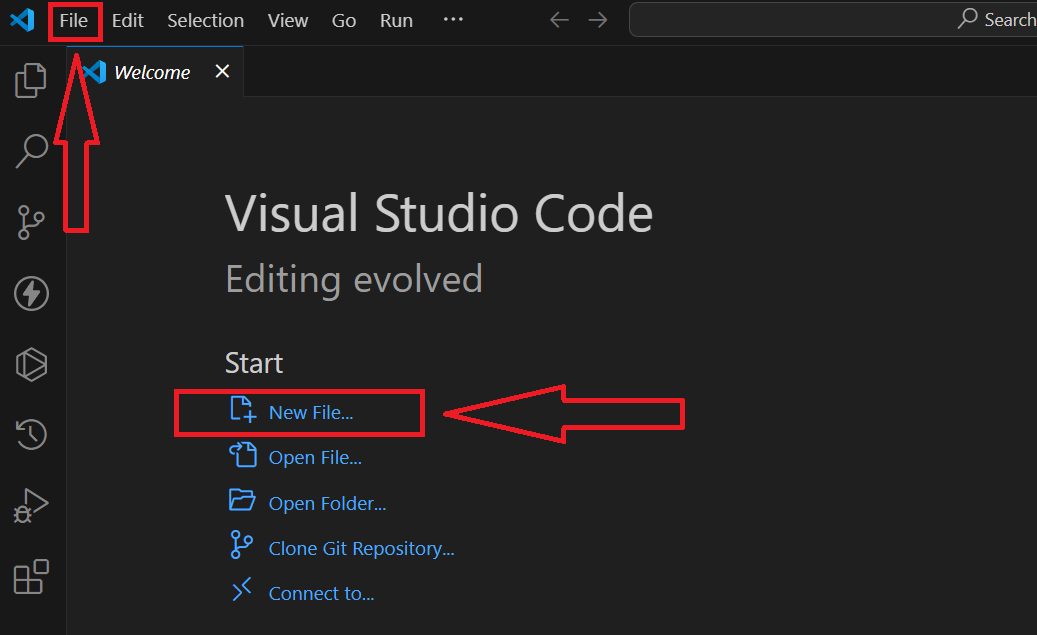This screenshot has width=1037, height=635.
Task: Click the command center search field
Action: pyautogui.click(x=833, y=19)
